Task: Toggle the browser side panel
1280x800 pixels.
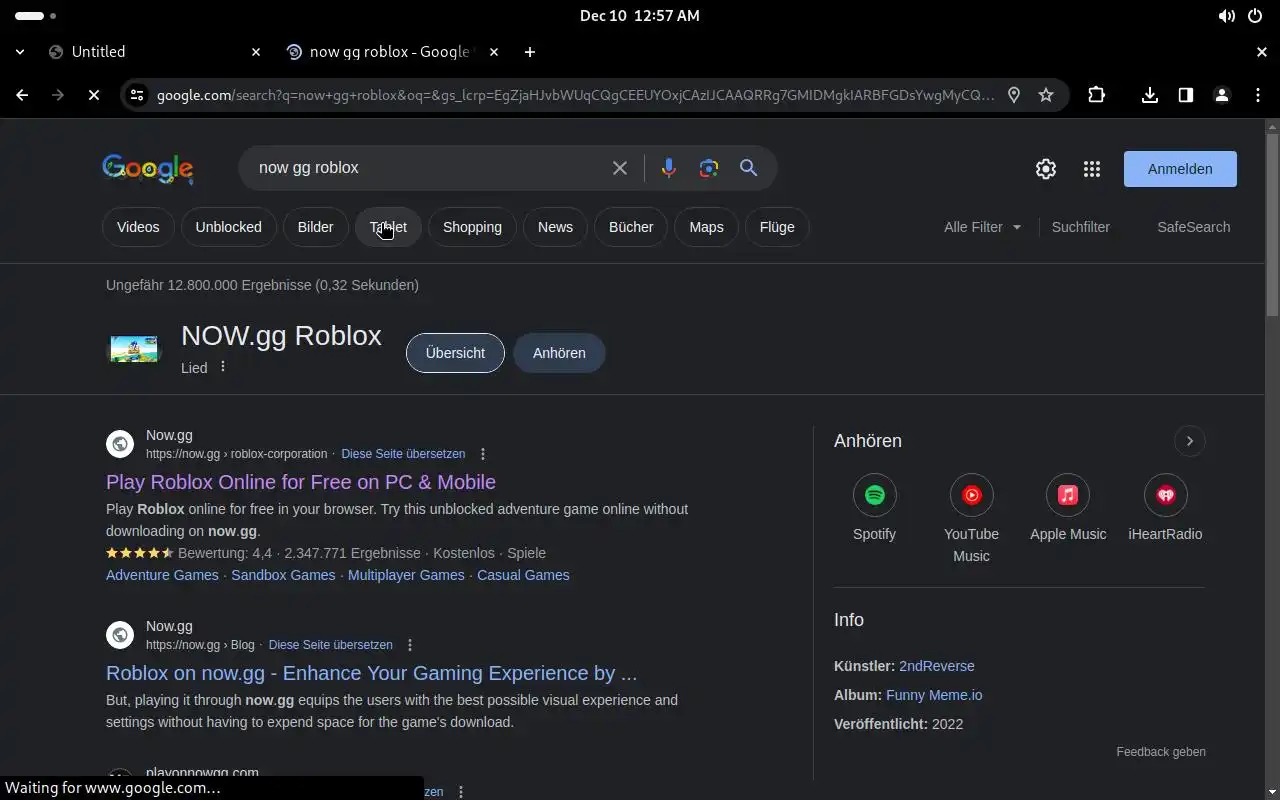Action: click(x=1186, y=95)
